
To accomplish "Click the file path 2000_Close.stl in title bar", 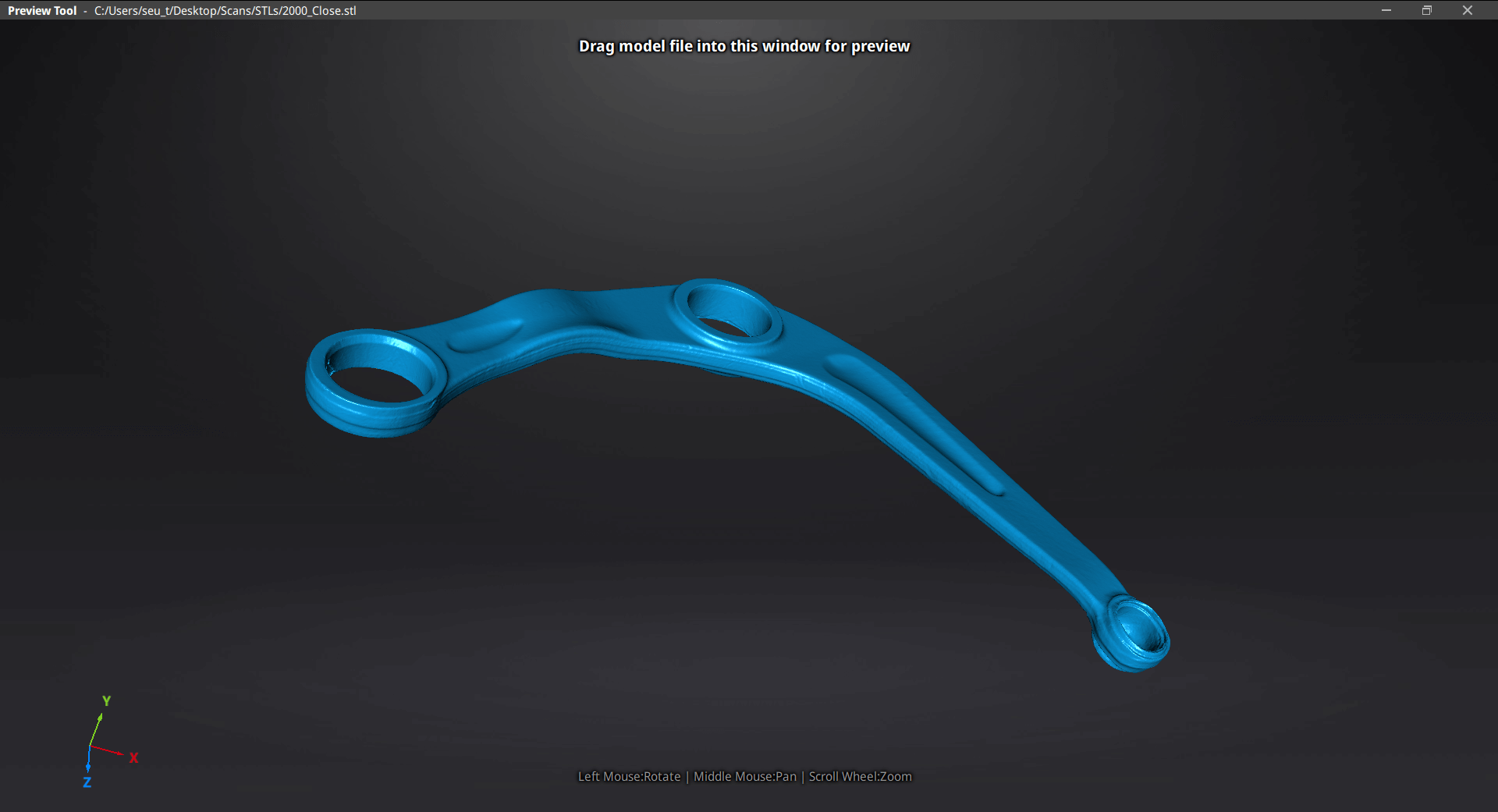I will click(225, 11).
